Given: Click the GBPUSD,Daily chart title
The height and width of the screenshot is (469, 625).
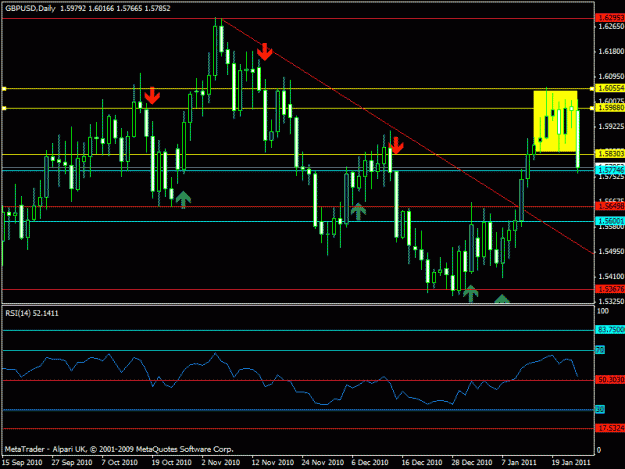Looking at the screenshot, I should (30, 8).
